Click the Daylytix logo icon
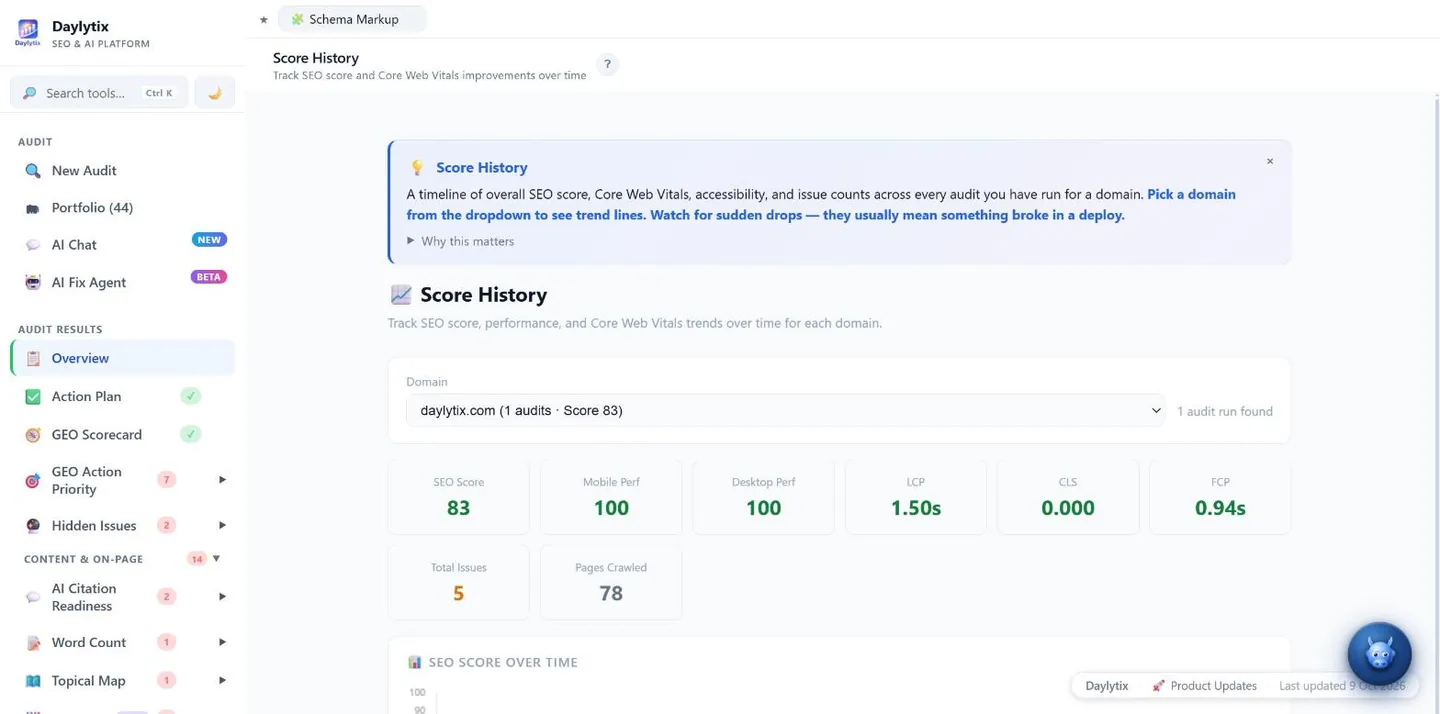This screenshot has width=1440, height=714. coord(28,31)
